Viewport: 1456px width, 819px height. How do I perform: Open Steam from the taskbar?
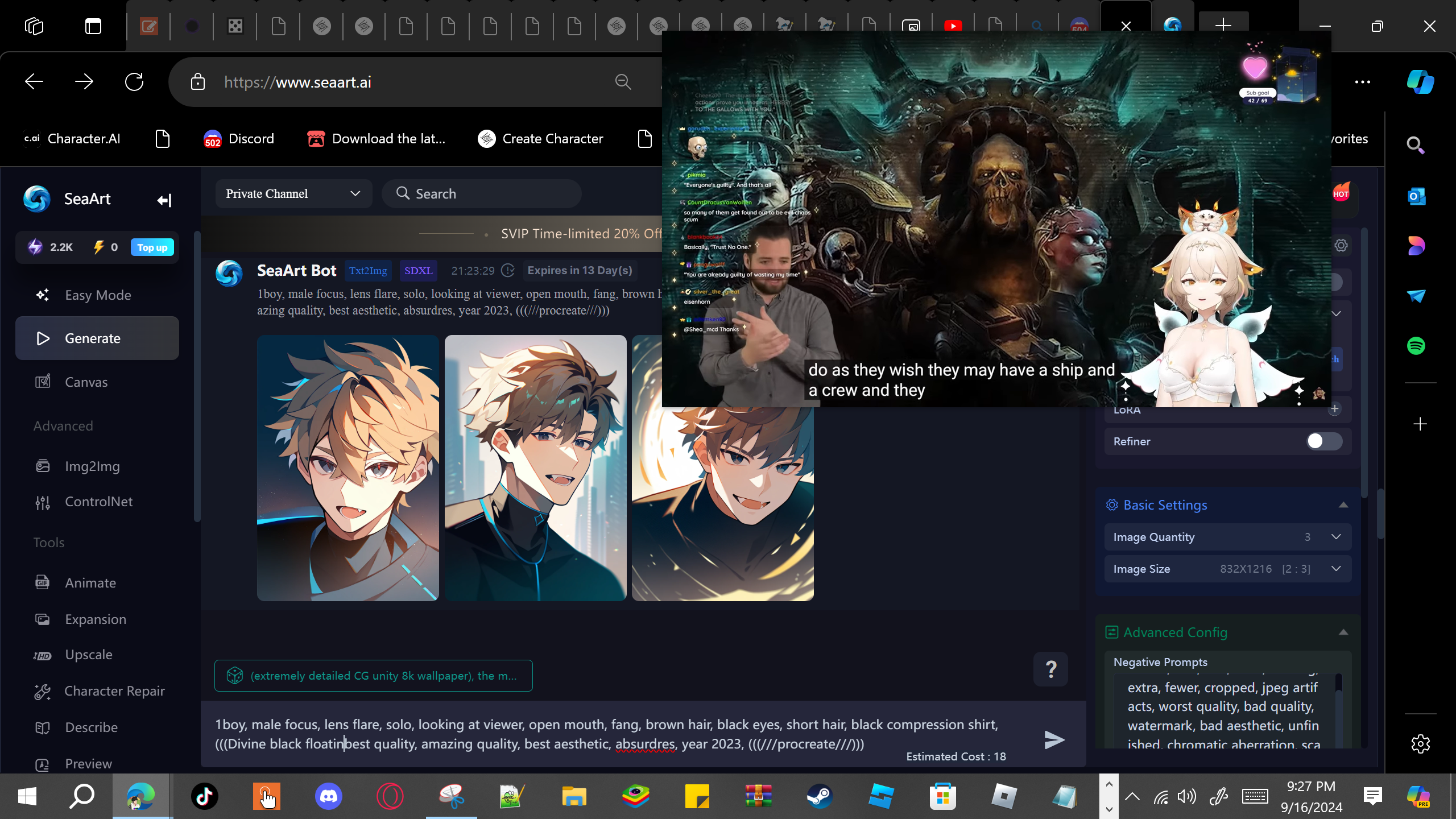820,796
